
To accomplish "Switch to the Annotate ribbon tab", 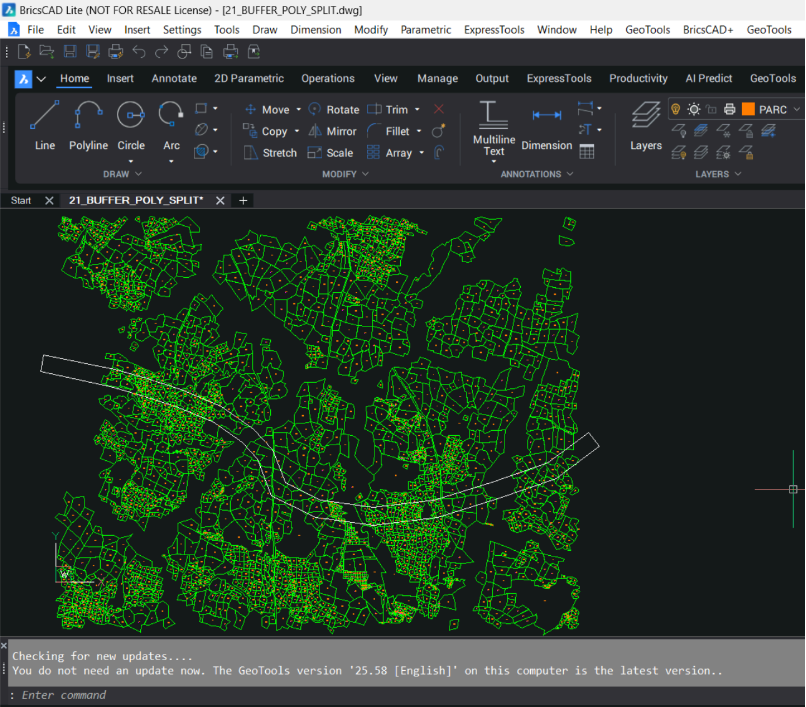I will 174,78.
